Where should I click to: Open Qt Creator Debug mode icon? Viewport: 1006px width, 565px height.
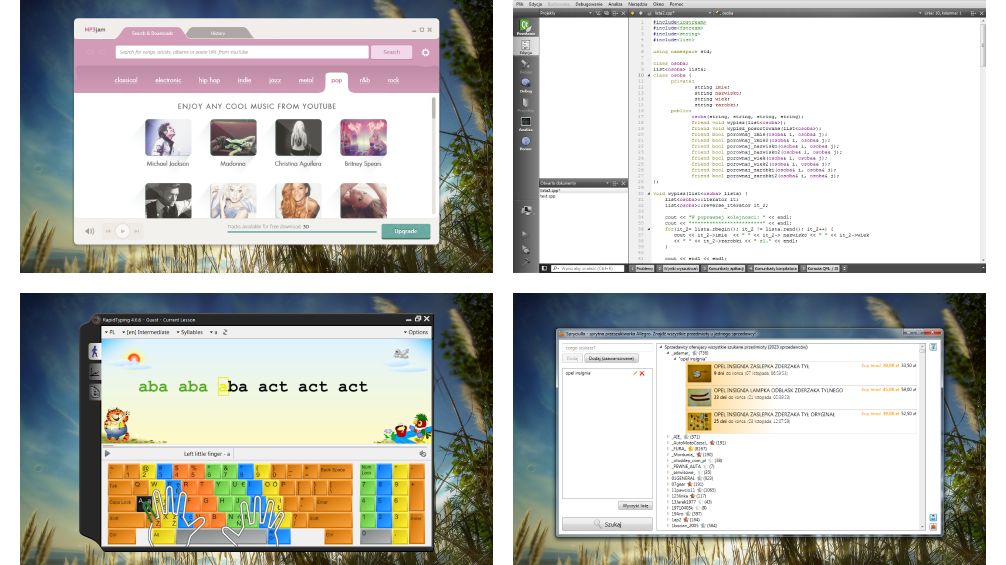pyautogui.click(x=525, y=85)
